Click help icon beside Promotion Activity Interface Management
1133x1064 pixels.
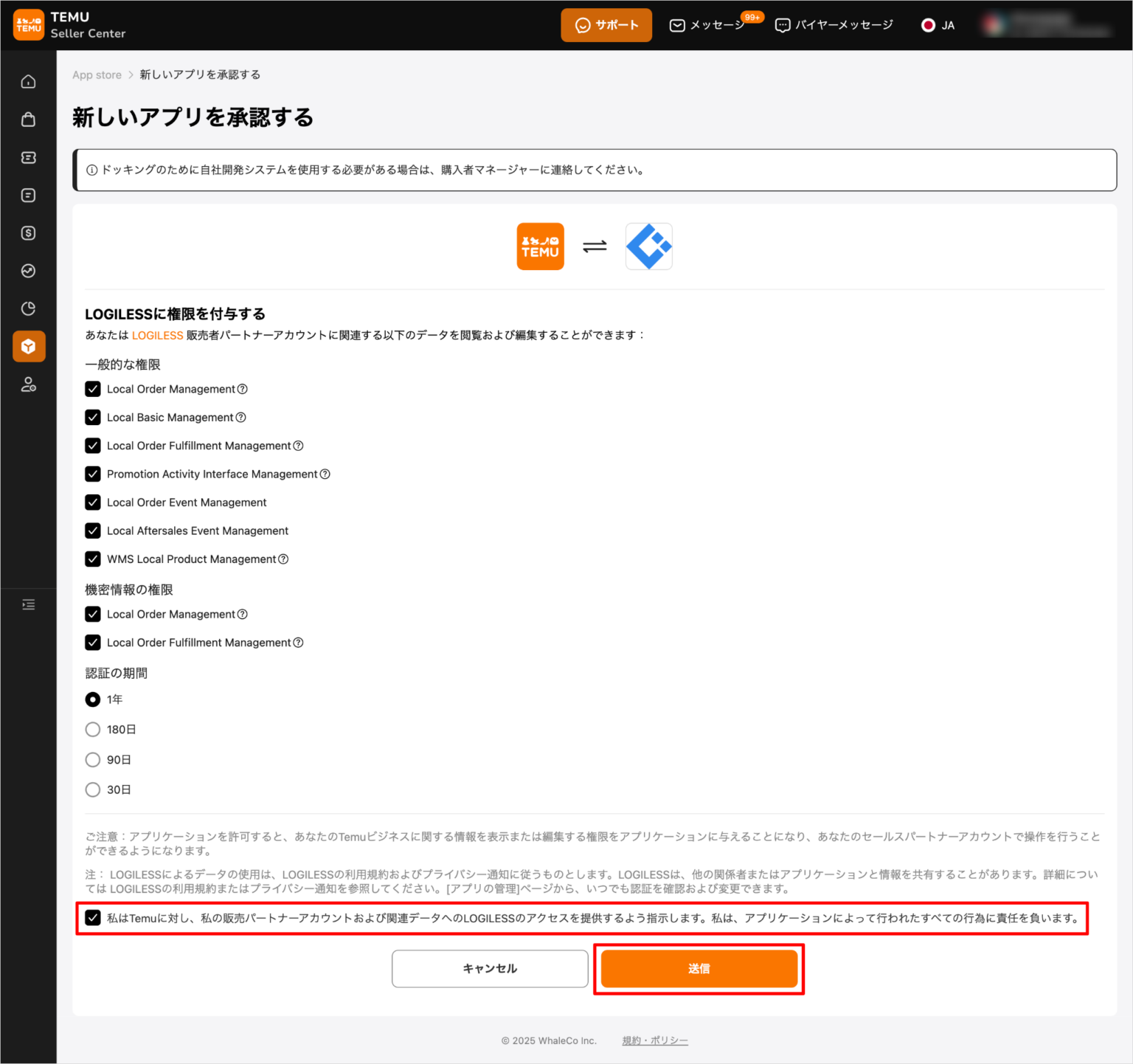325,474
